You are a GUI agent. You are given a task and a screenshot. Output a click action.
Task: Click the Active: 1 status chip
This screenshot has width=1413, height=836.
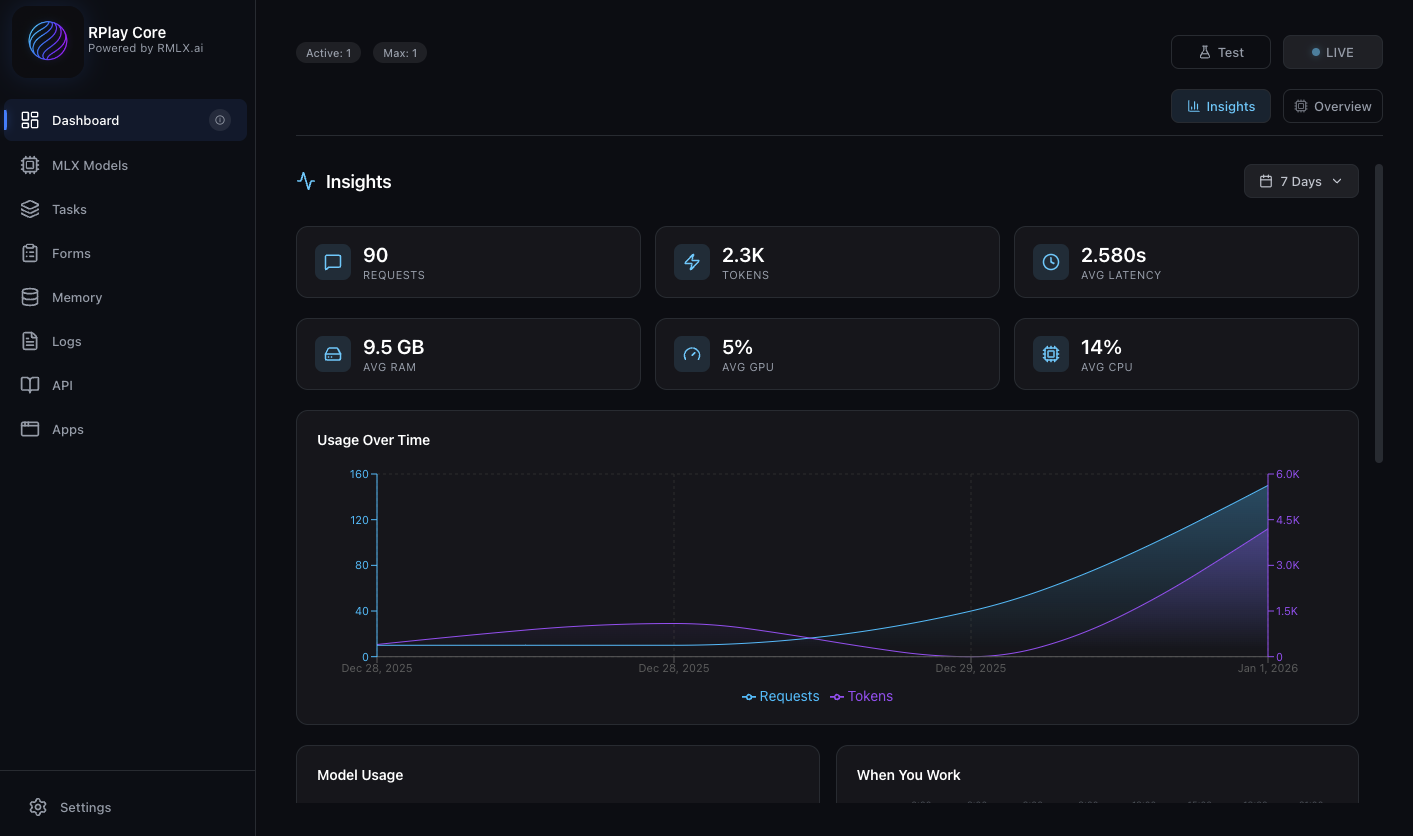tap(328, 52)
